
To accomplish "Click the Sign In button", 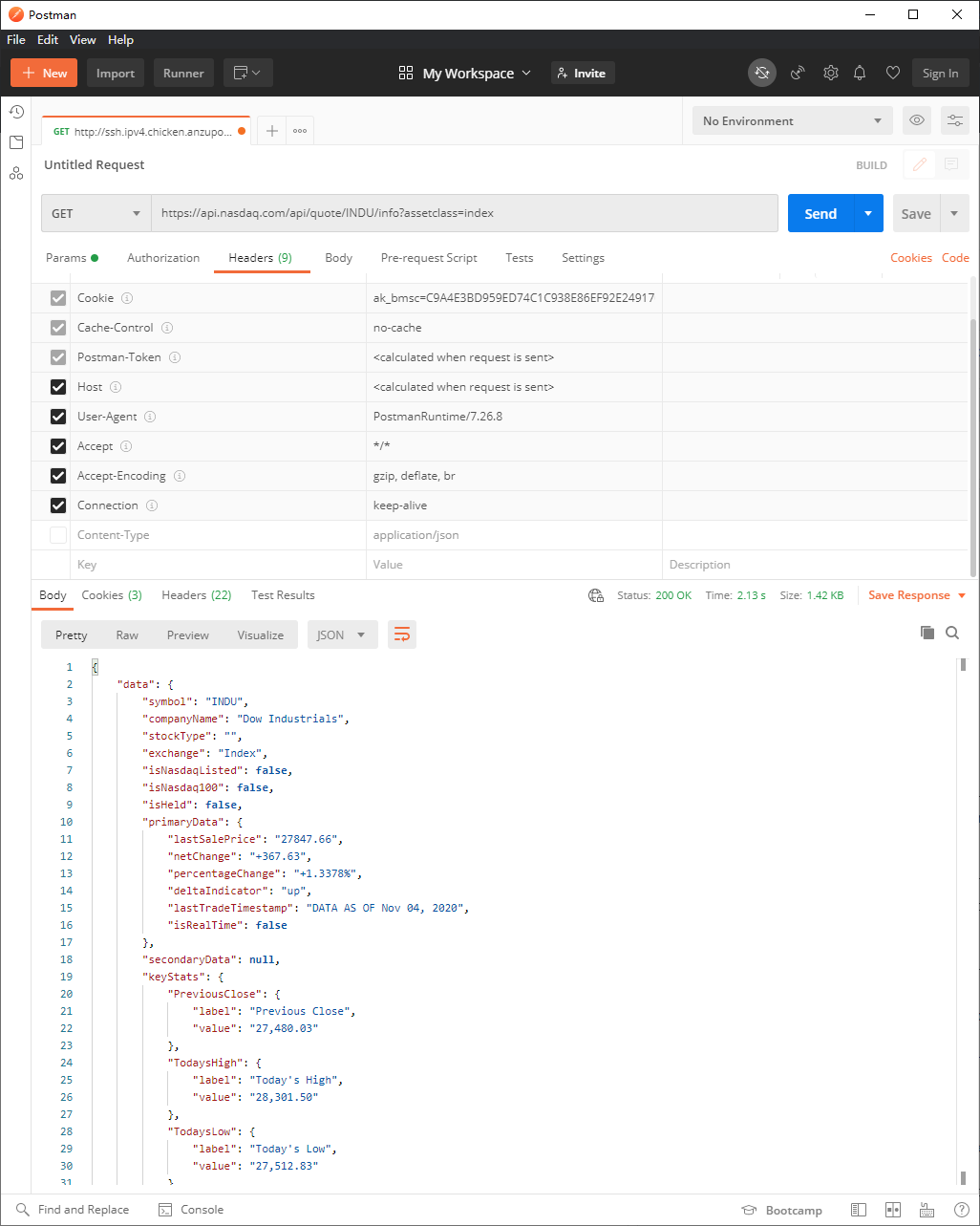I will pos(941,73).
